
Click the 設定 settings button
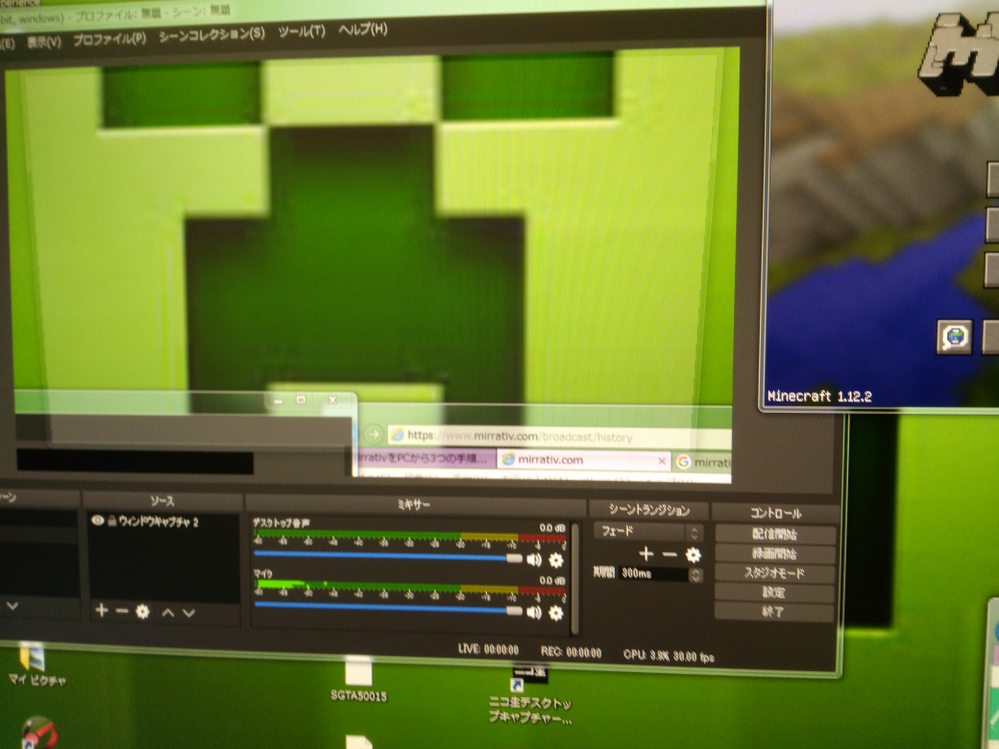pos(775,593)
